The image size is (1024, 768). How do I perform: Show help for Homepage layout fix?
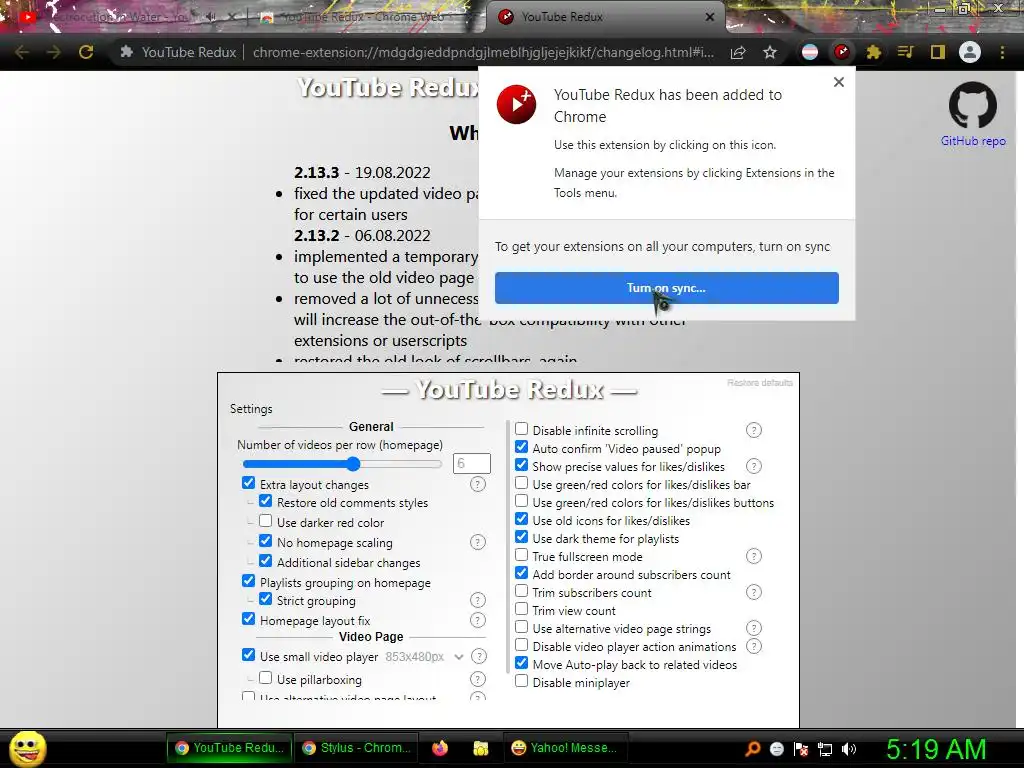click(x=478, y=620)
